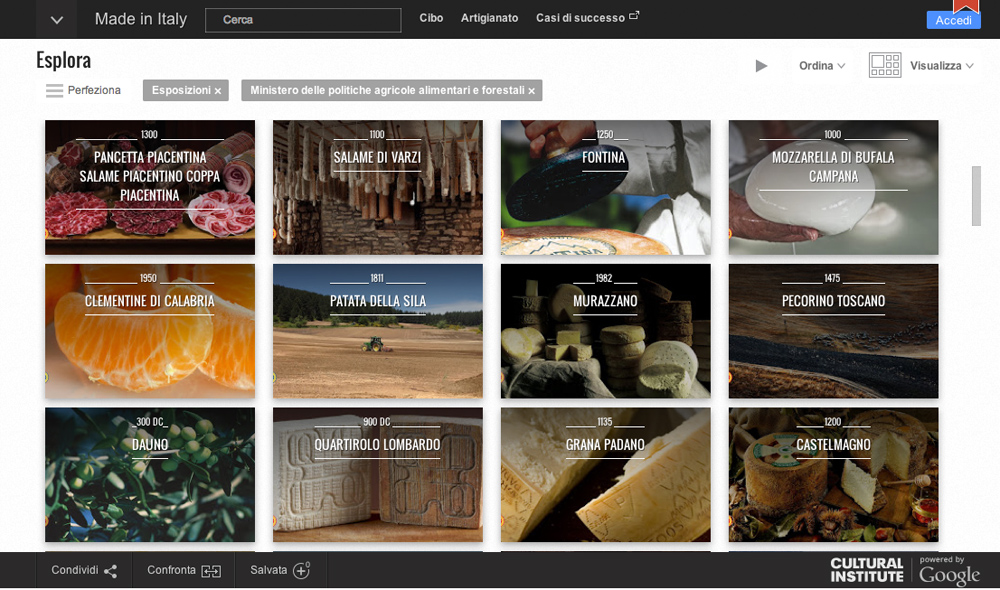Click the slideshow play icon
Viewport: 1000px width, 590px height.
click(x=761, y=66)
